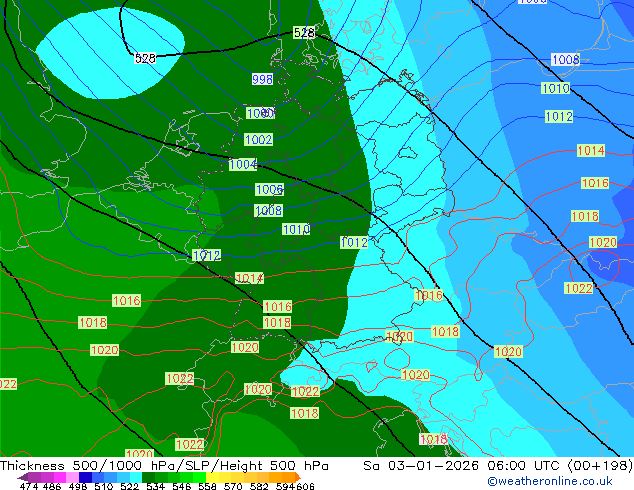The width and height of the screenshot is (634, 490).
Task: Click the 'Sa 03-01-2026 06:00 UTC (00+198)' timestamp
Action: (x=498, y=466)
